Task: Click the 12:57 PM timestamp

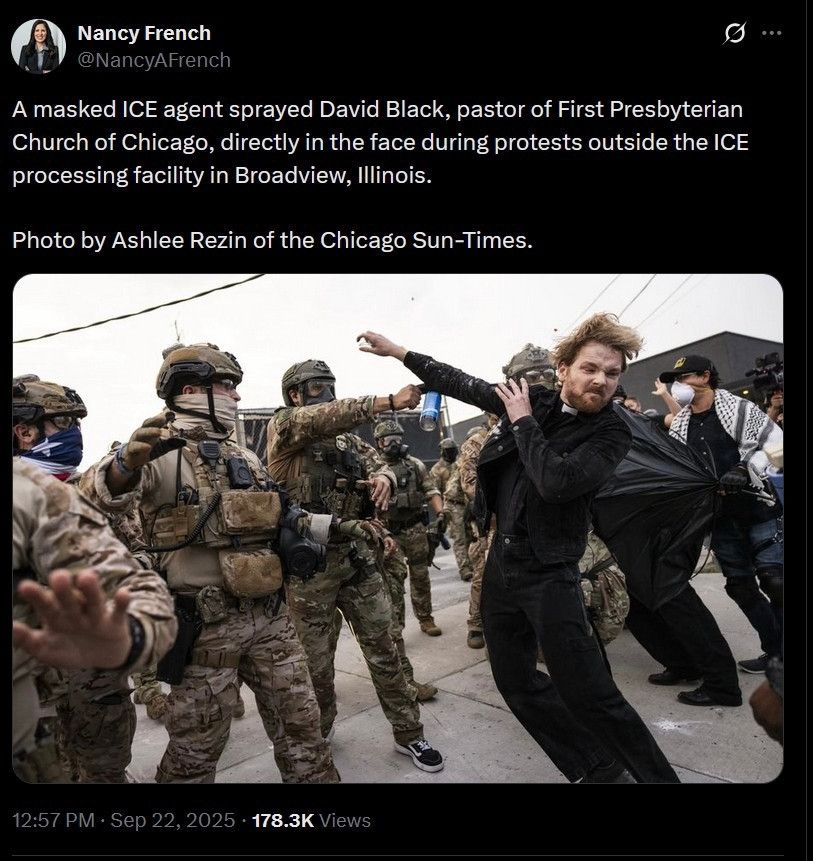Action: 53,820
